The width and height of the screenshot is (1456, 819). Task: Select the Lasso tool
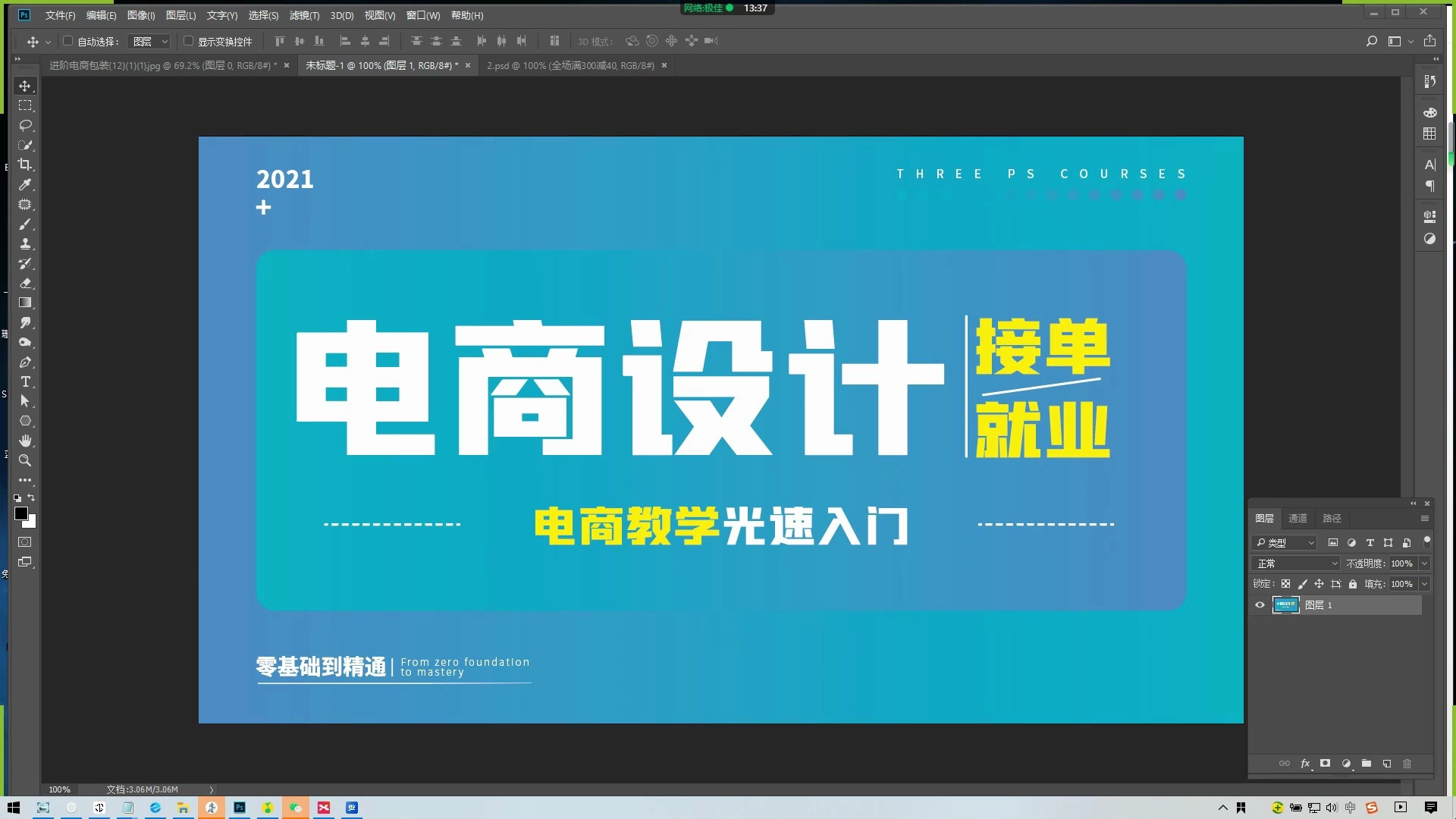pos(25,125)
